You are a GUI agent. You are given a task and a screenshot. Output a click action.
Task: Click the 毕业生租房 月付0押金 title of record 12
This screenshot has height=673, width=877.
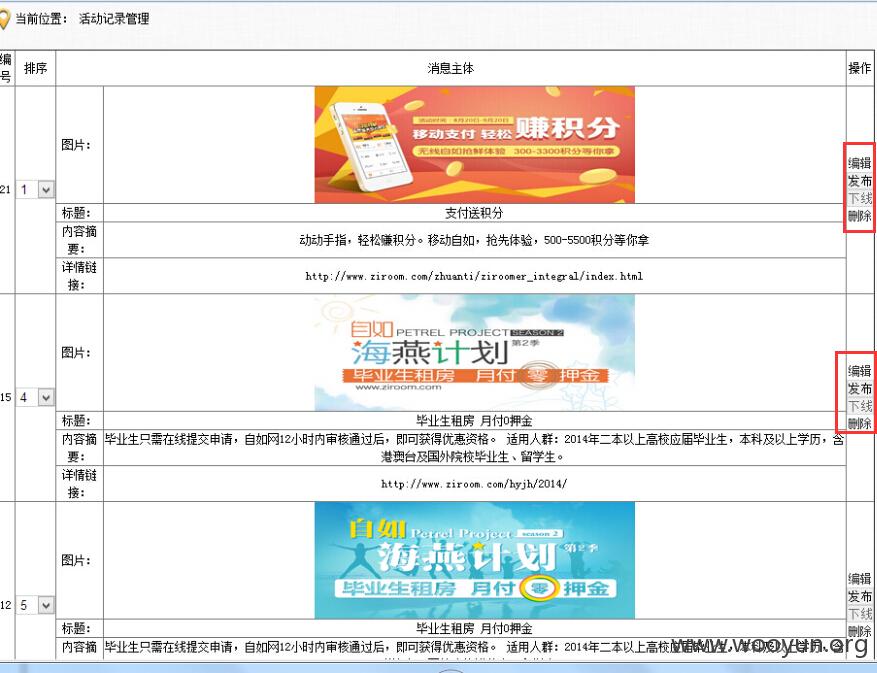(x=474, y=628)
